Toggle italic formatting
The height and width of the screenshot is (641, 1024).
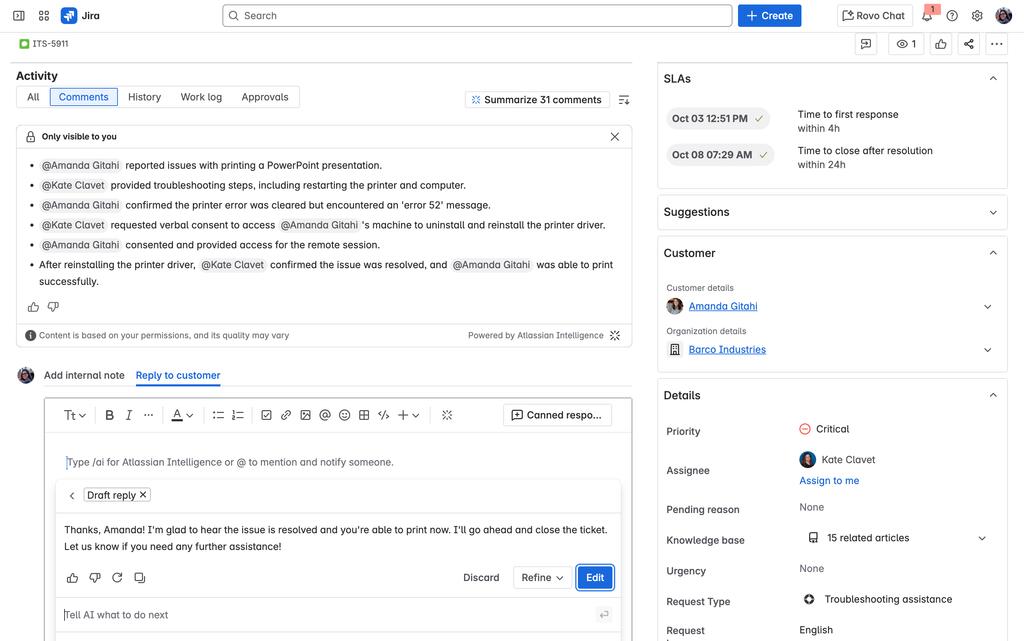point(129,415)
